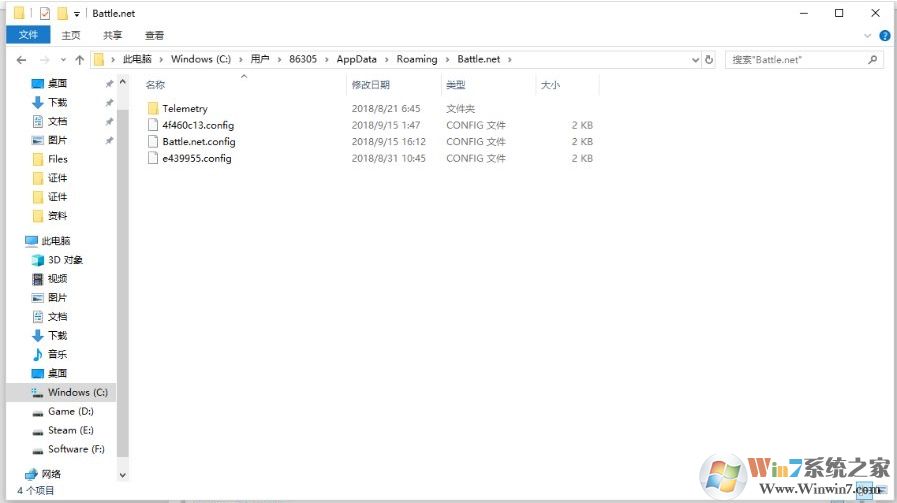Open 桌面 under 此电脑
897x503 pixels.
pos(57,373)
